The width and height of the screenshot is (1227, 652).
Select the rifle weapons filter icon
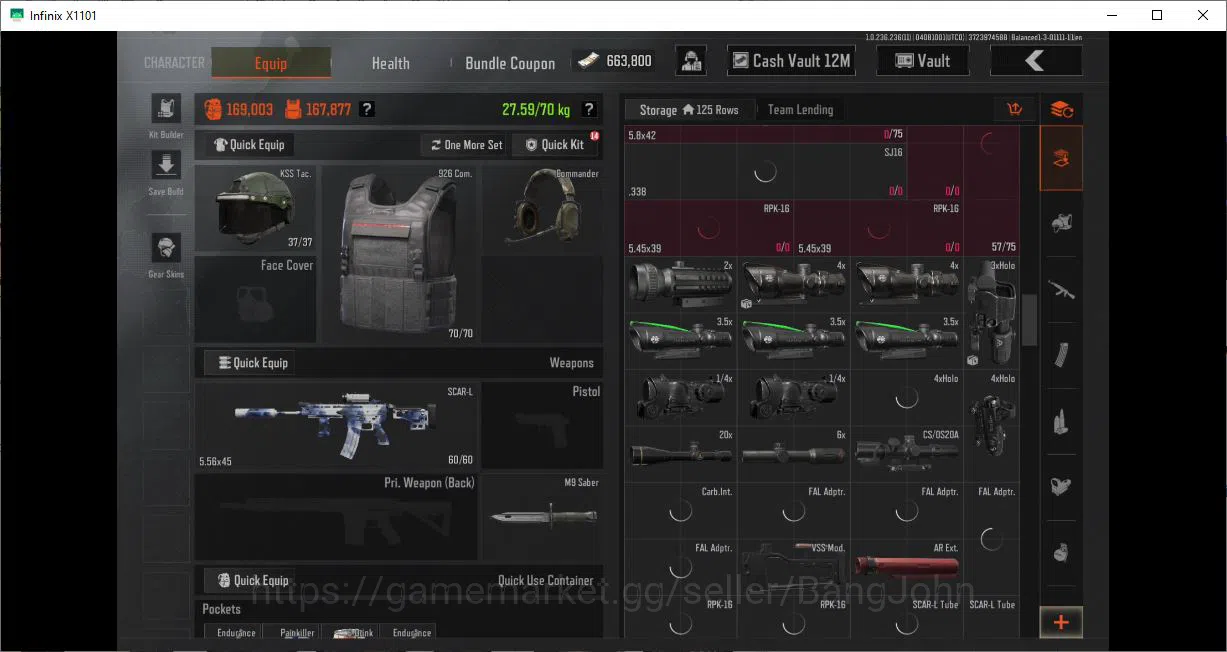tap(1061, 289)
